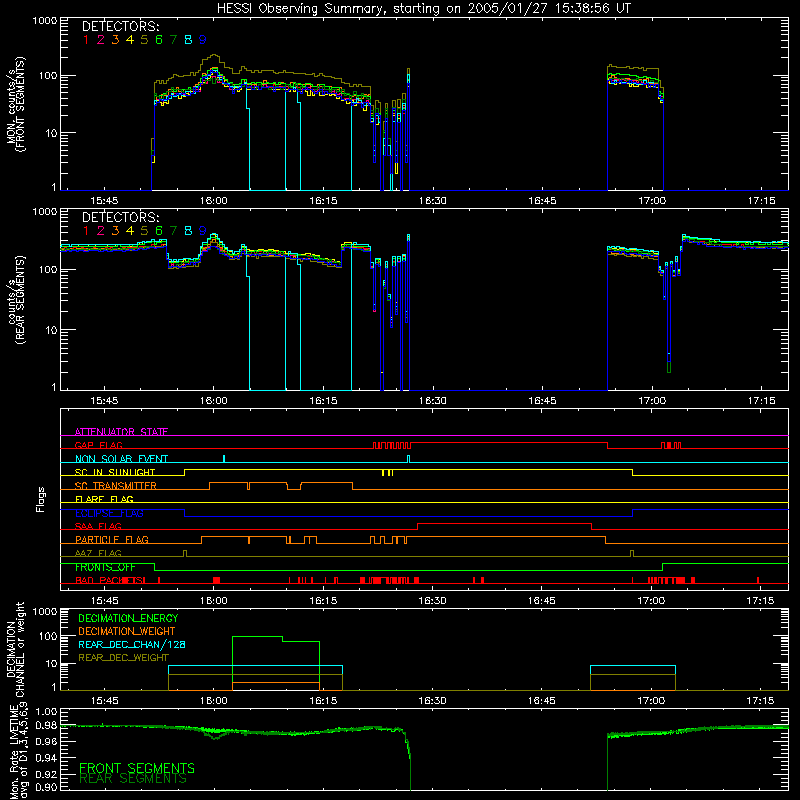
Task: Click the SC IN SUNLIGHT flag label
Action: pos(115,472)
